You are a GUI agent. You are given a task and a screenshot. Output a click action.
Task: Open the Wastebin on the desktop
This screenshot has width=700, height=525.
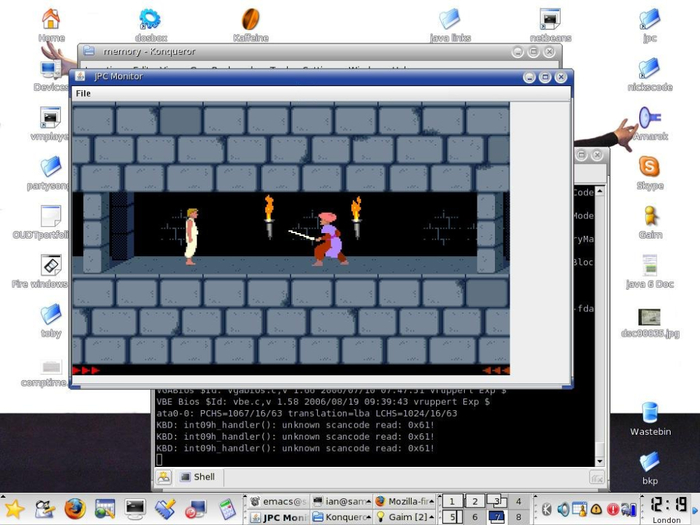(x=650, y=419)
